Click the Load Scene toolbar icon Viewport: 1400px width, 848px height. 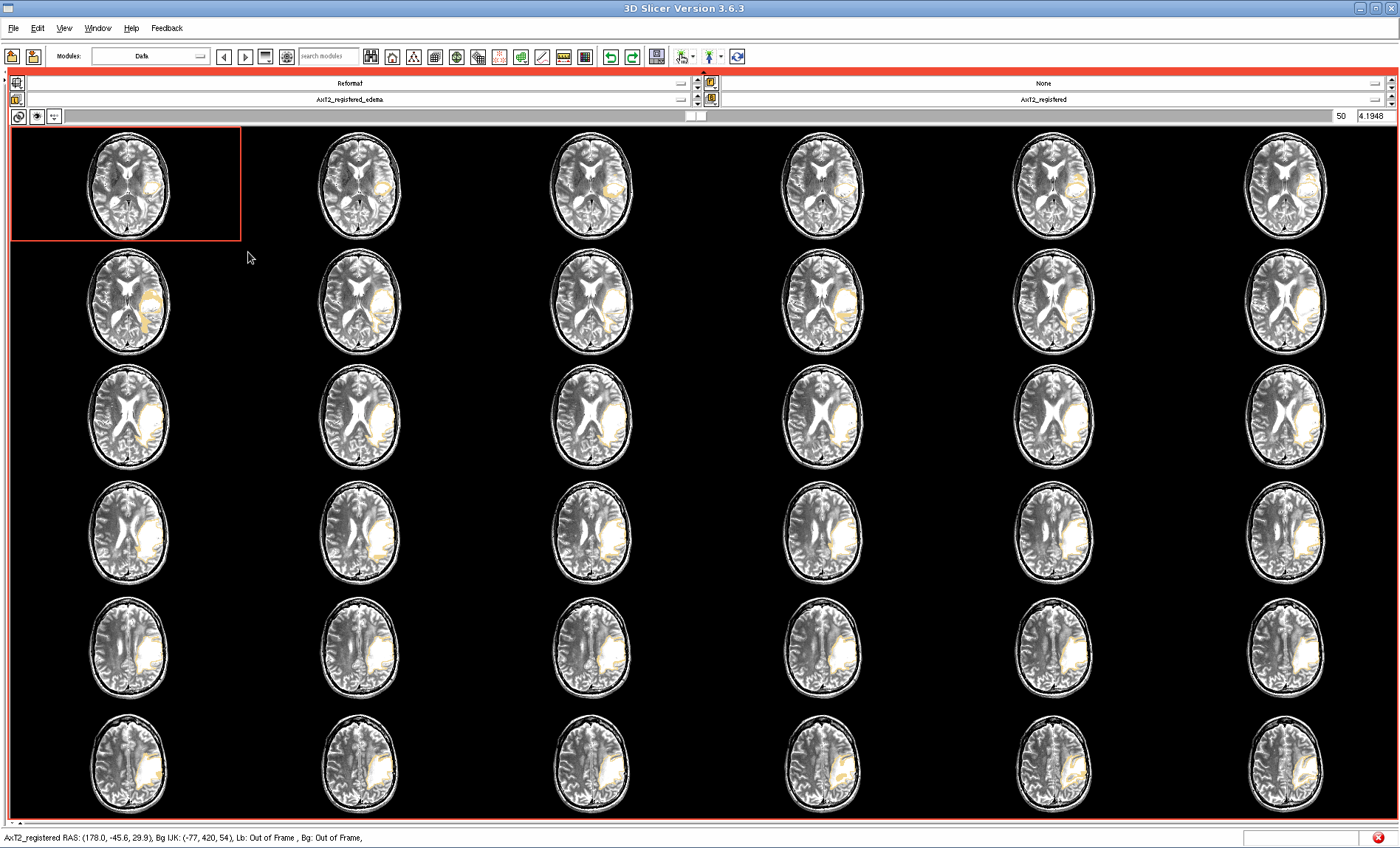click(x=12, y=57)
